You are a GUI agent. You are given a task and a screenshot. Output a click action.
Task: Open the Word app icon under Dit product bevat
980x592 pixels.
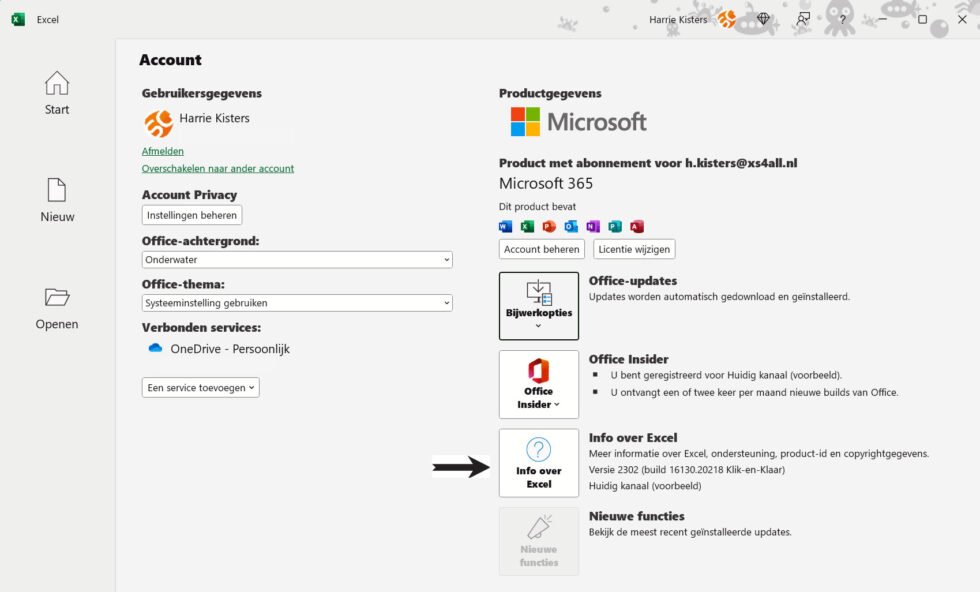tap(505, 226)
